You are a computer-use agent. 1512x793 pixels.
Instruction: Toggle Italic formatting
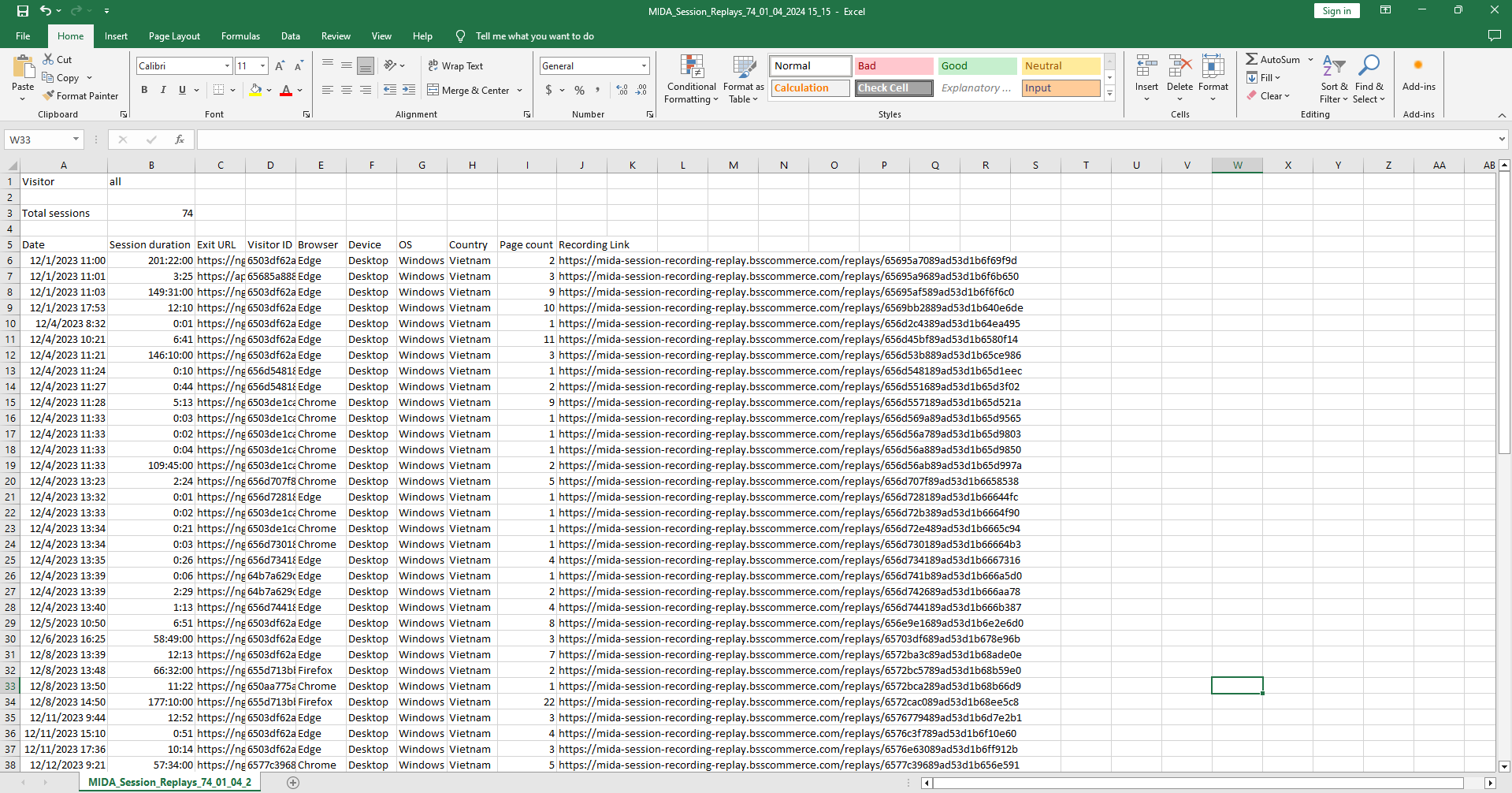click(x=163, y=90)
